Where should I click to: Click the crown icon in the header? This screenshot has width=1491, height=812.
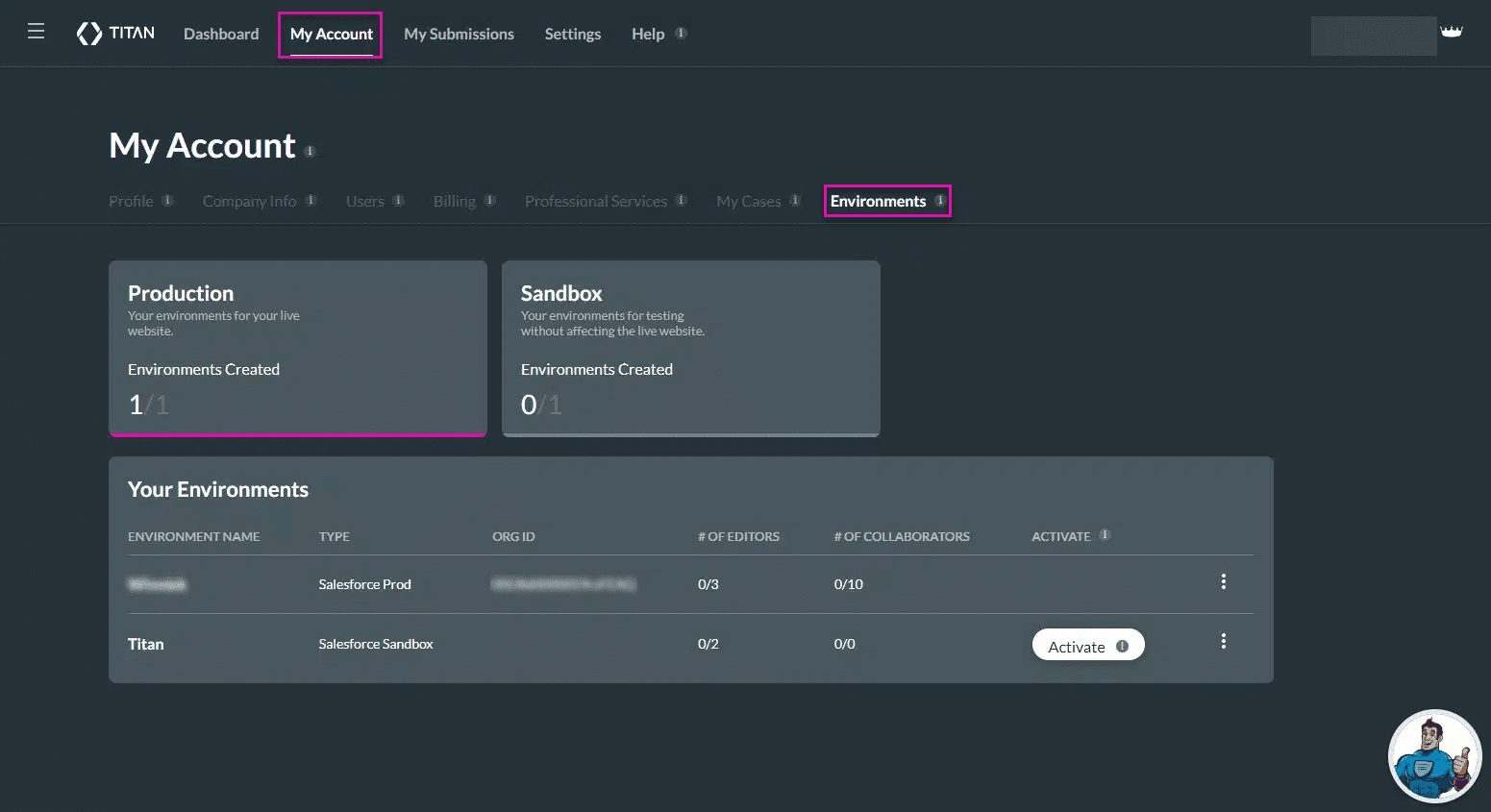tap(1451, 32)
